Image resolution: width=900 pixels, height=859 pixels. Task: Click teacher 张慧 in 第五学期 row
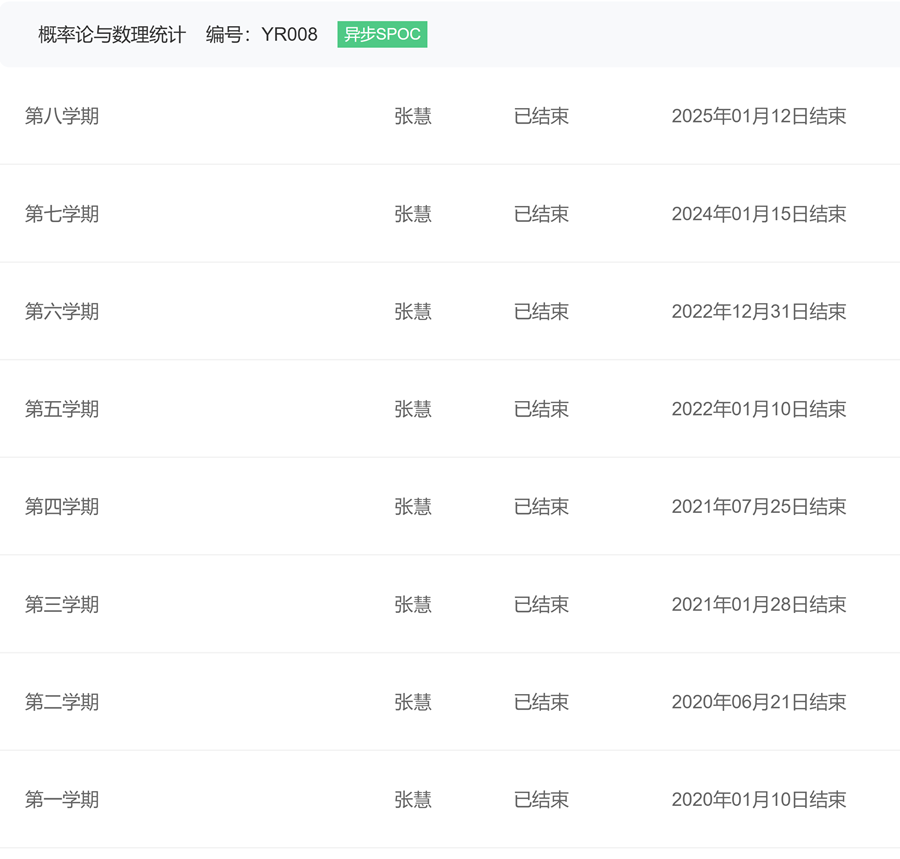click(x=413, y=409)
